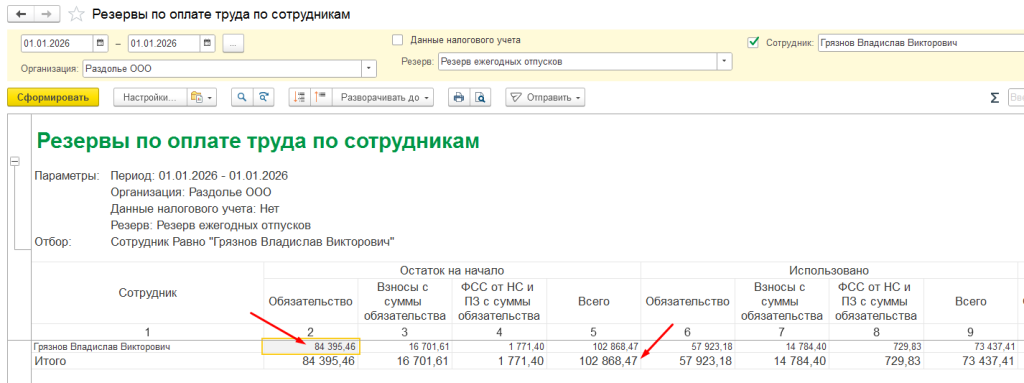This screenshot has width=1024, height=383.
Task: Click the Период parameter line
Action: point(199,176)
